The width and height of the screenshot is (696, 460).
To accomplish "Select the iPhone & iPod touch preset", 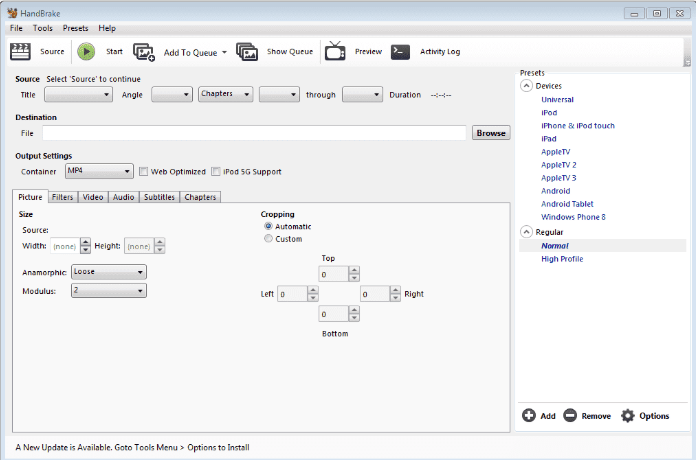I will coord(578,126).
